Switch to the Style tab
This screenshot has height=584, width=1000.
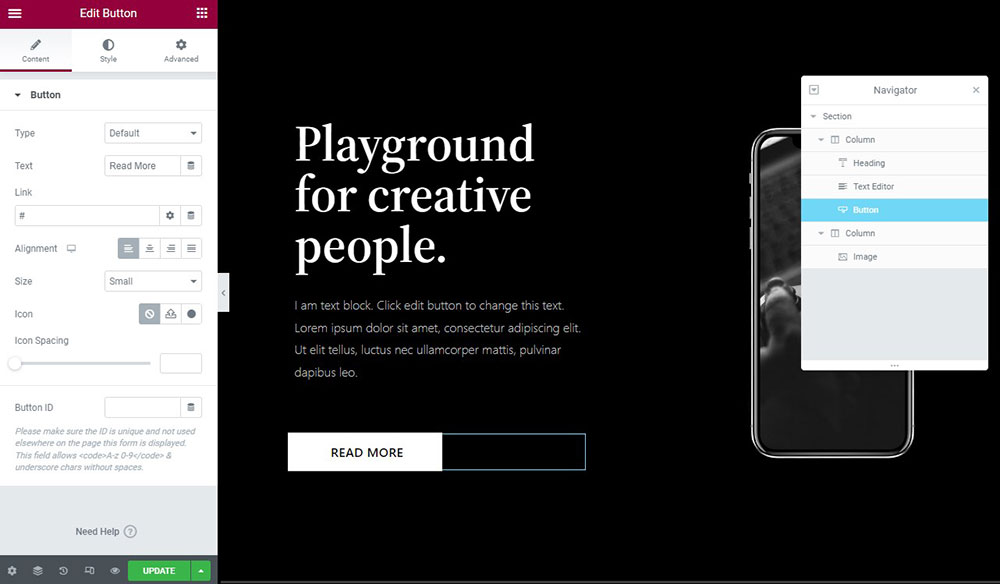108,50
